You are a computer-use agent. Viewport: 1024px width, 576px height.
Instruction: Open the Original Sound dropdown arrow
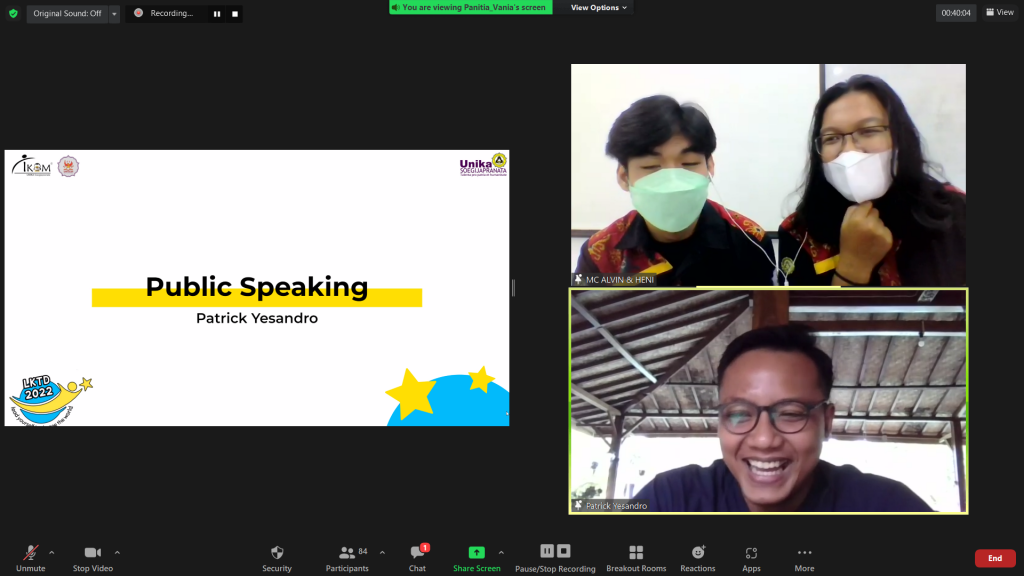coord(114,14)
